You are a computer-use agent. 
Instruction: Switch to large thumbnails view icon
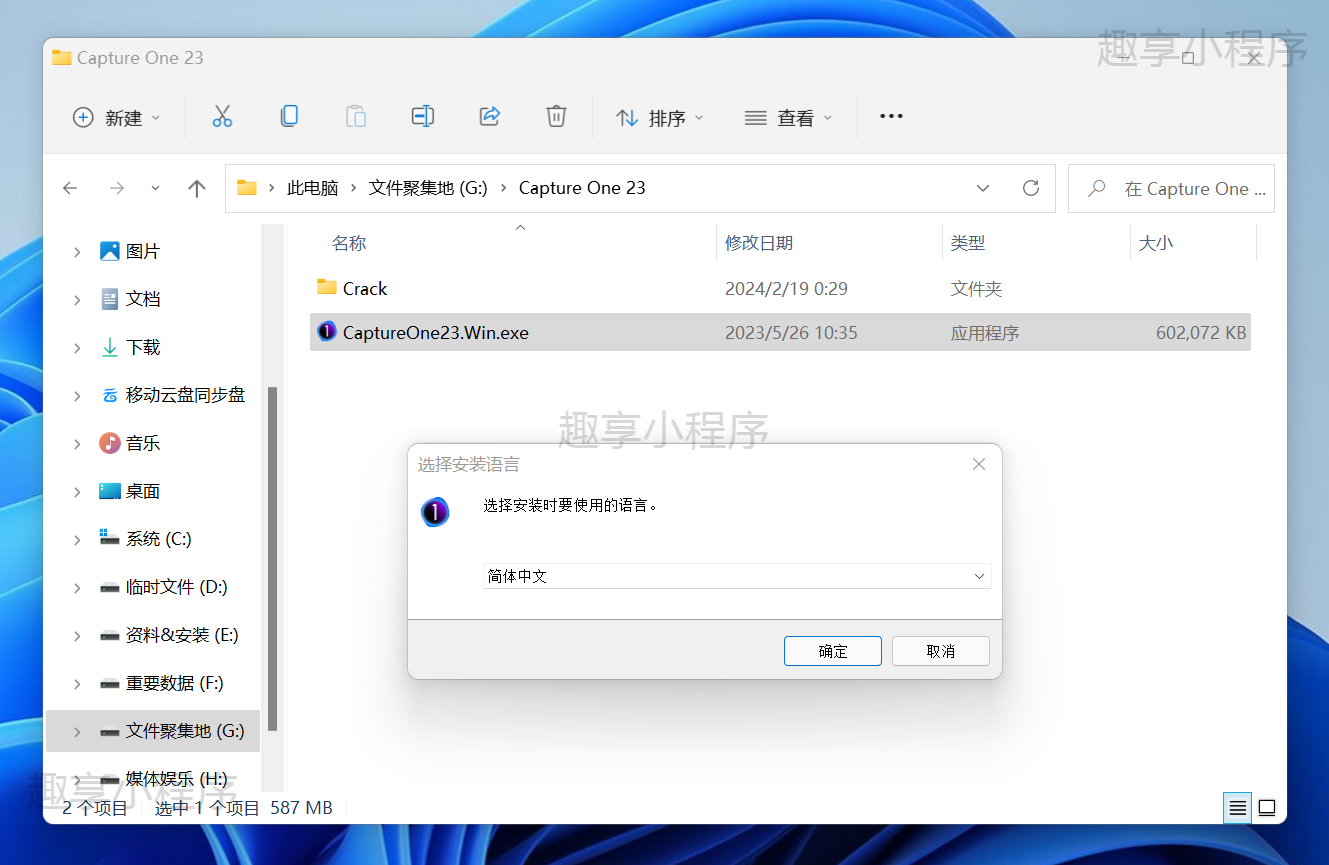1267,808
